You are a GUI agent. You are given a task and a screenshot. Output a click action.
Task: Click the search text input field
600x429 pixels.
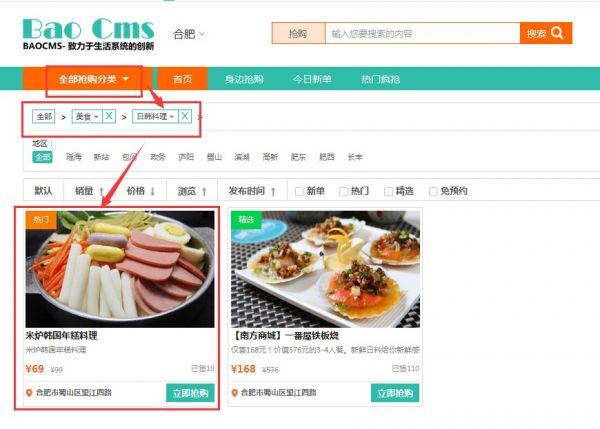pos(422,33)
